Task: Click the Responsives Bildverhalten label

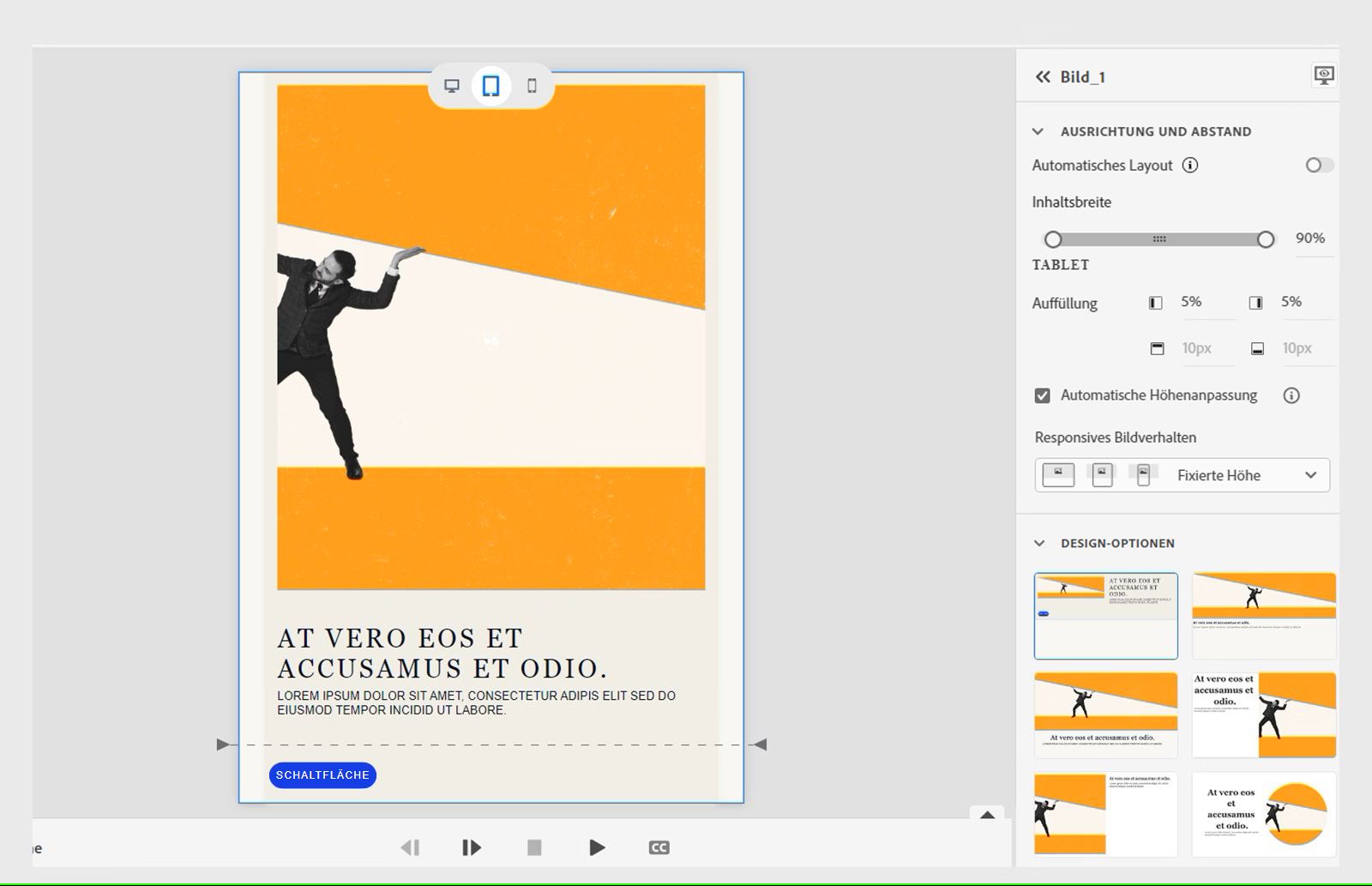Action: click(1116, 437)
